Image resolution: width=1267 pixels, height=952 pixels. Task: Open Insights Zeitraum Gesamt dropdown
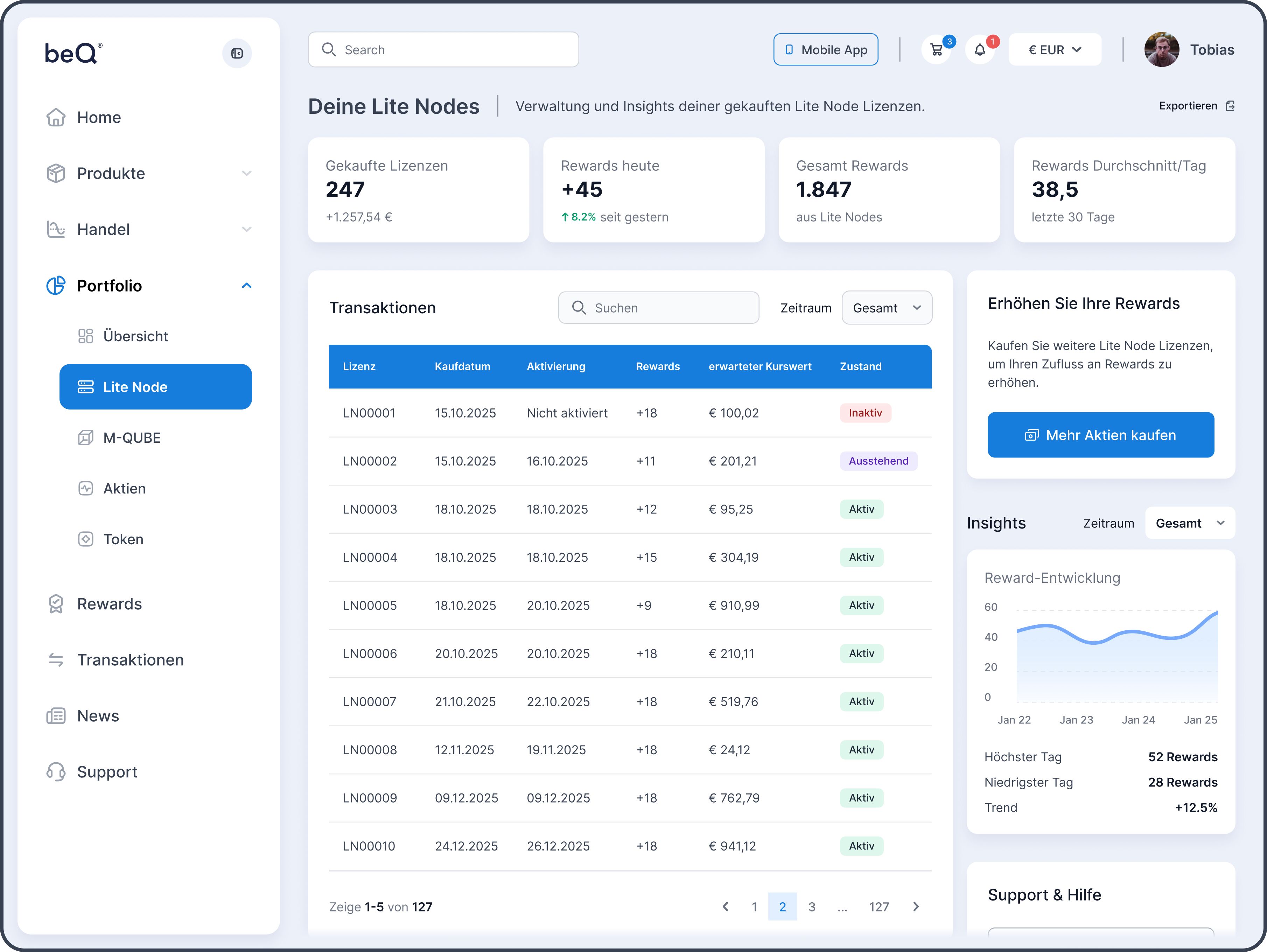(1189, 523)
